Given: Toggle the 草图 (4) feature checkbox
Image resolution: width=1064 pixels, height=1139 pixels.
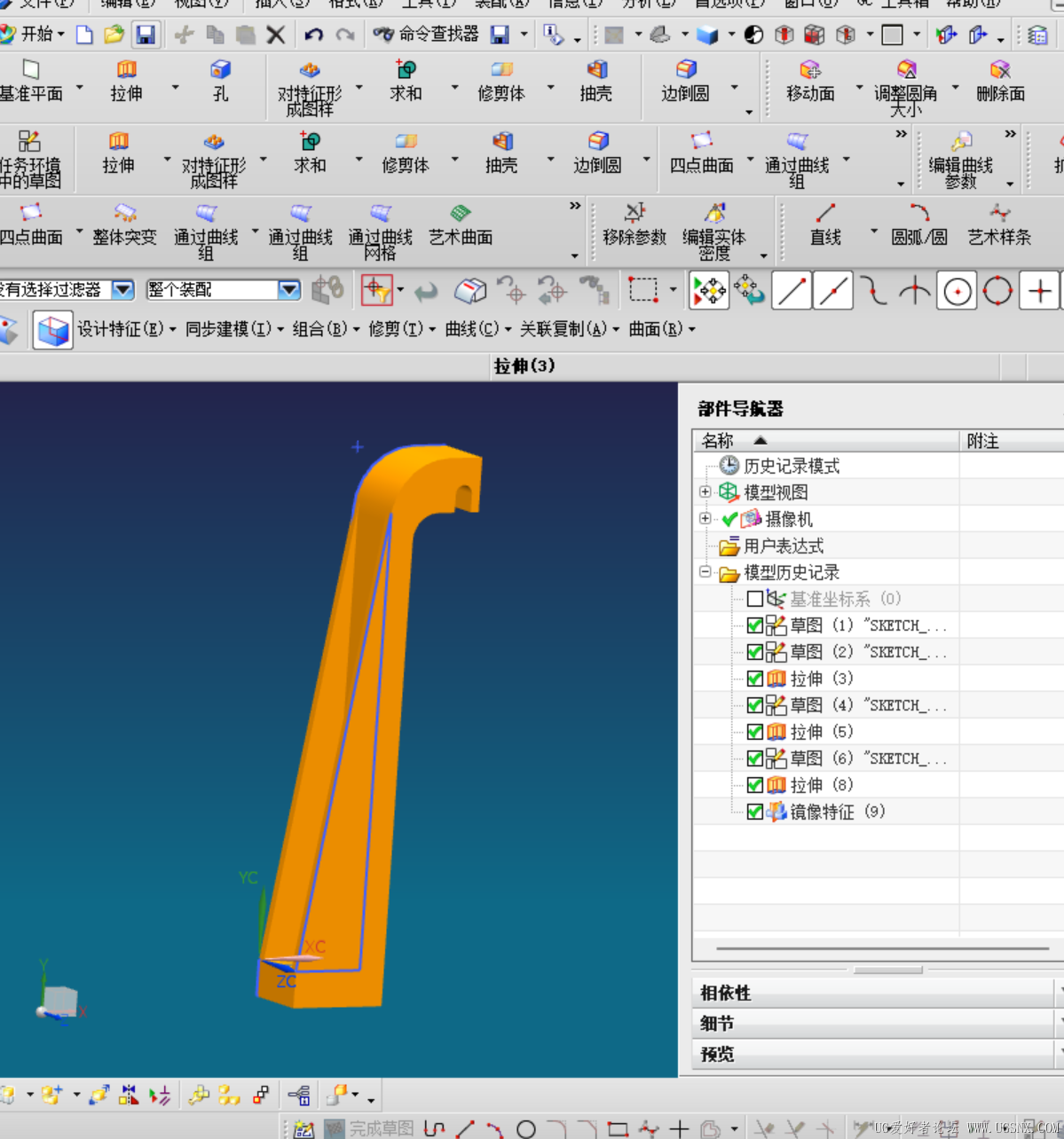Looking at the screenshot, I should click(x=755, y=705).
